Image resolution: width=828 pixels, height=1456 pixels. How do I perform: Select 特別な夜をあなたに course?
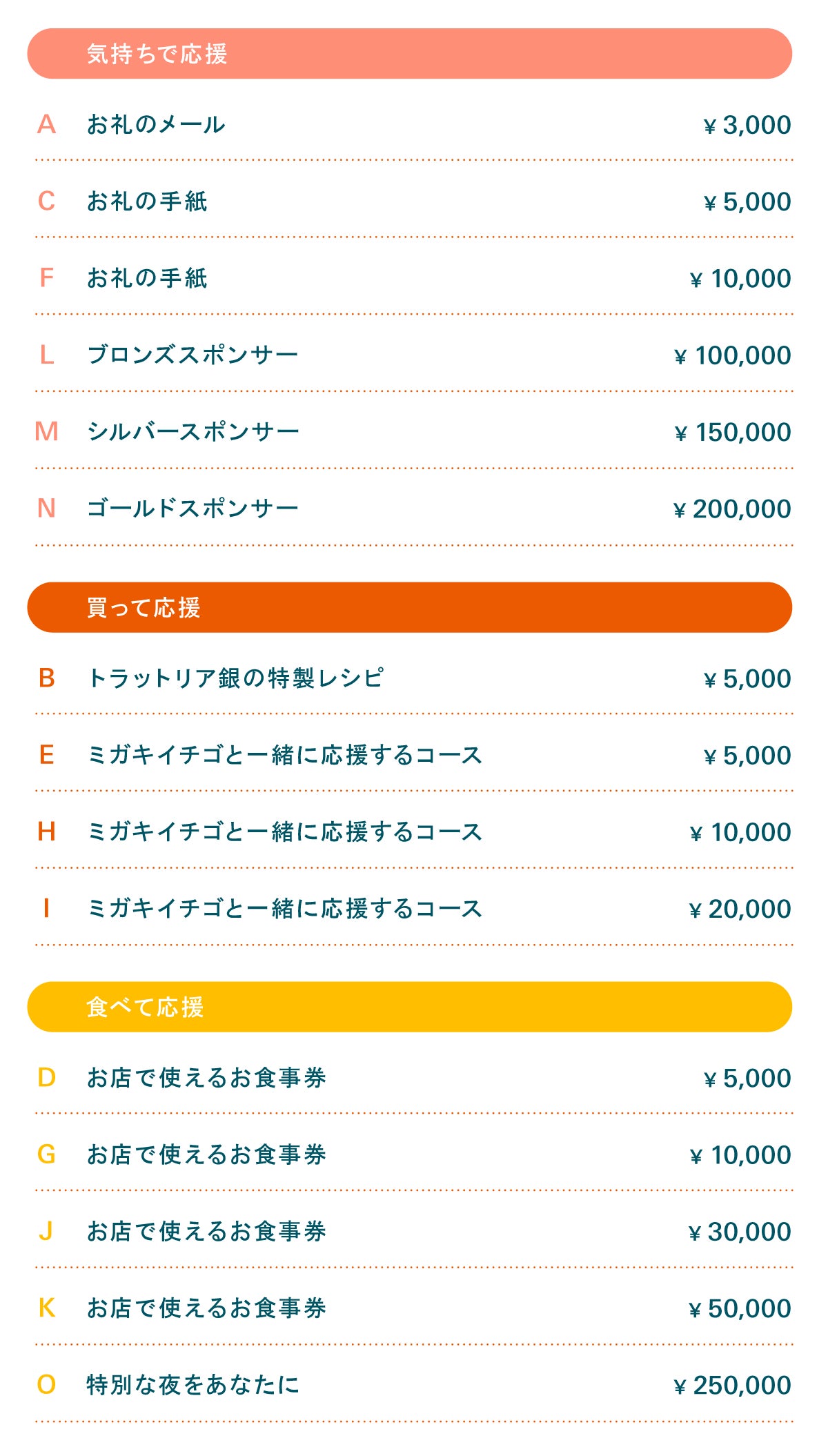pos(193,1385)
